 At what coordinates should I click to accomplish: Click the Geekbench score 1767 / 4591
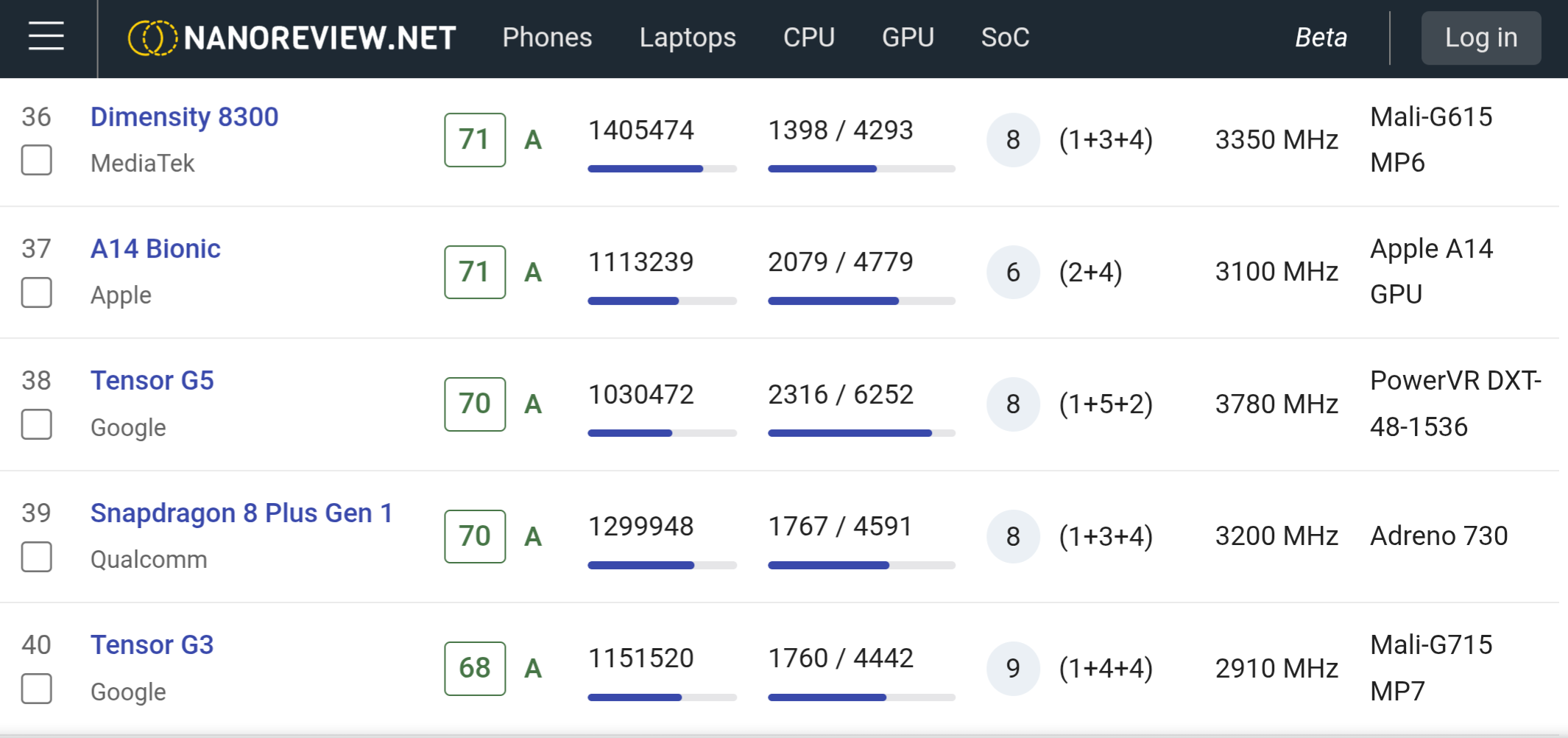coord(841,527)
